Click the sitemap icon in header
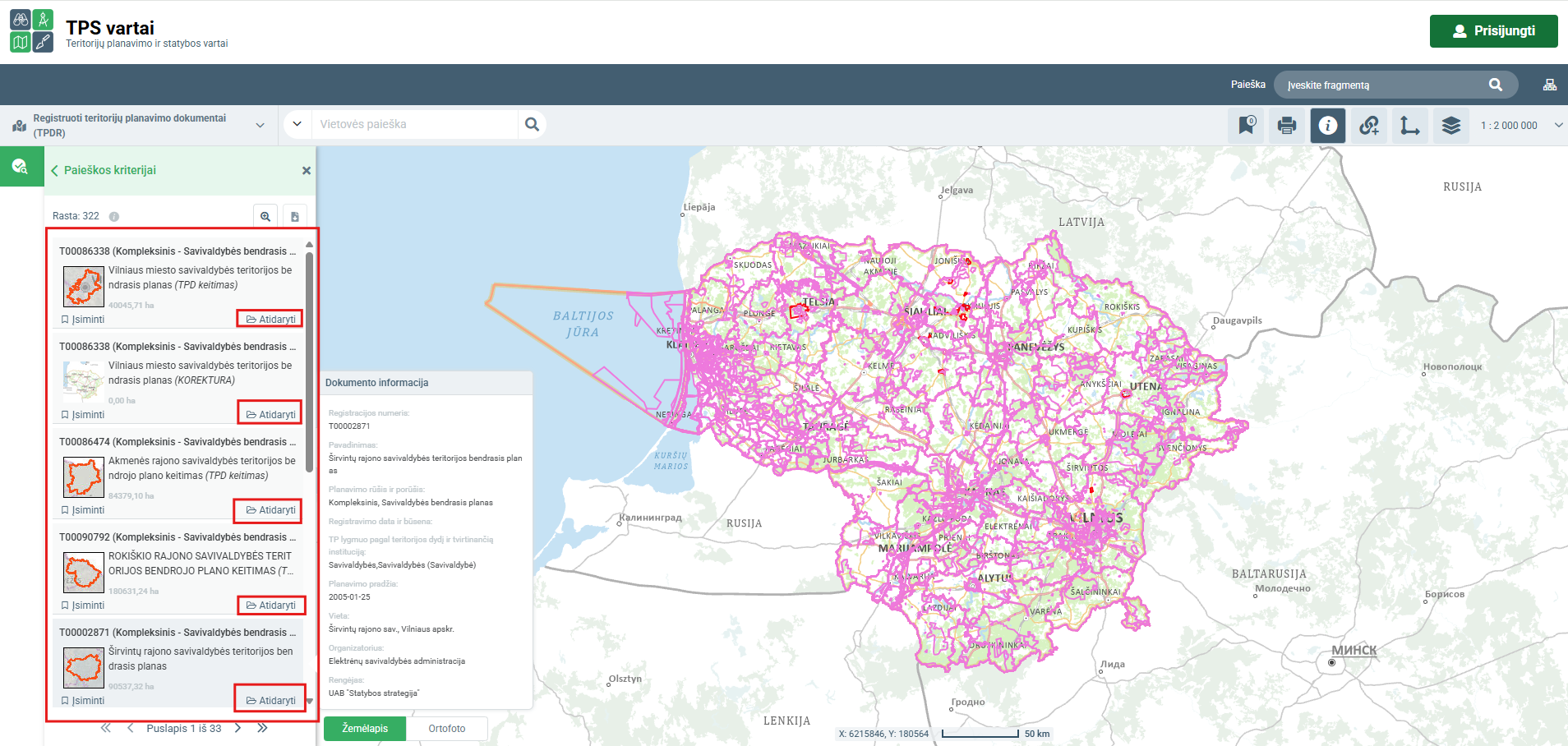This screenshot has width=1568, height=746. point(1550,85)
